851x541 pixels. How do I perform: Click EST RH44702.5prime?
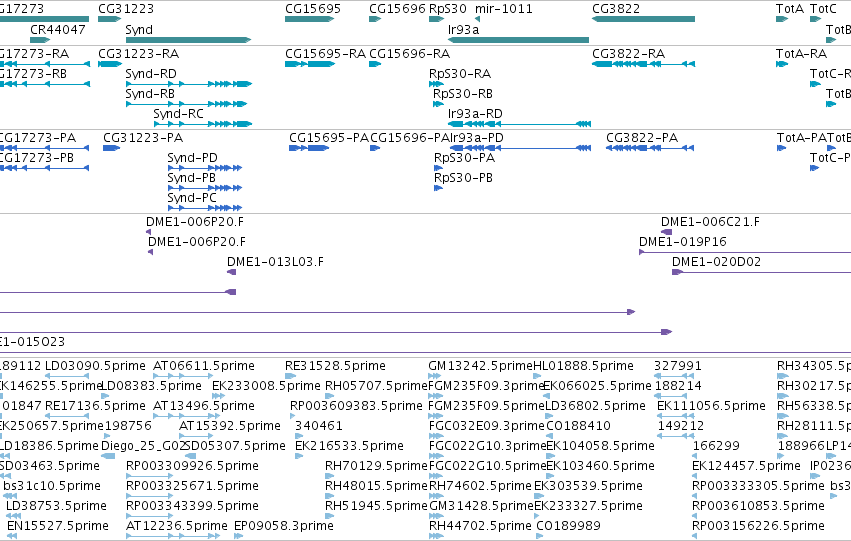coord(436,536)
